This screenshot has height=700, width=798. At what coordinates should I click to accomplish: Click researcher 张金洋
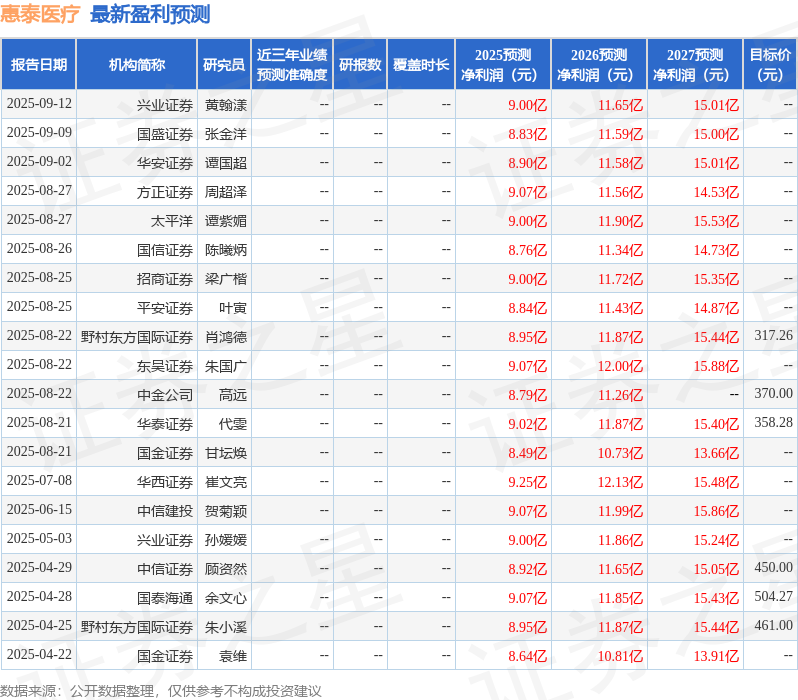[226, 134]
